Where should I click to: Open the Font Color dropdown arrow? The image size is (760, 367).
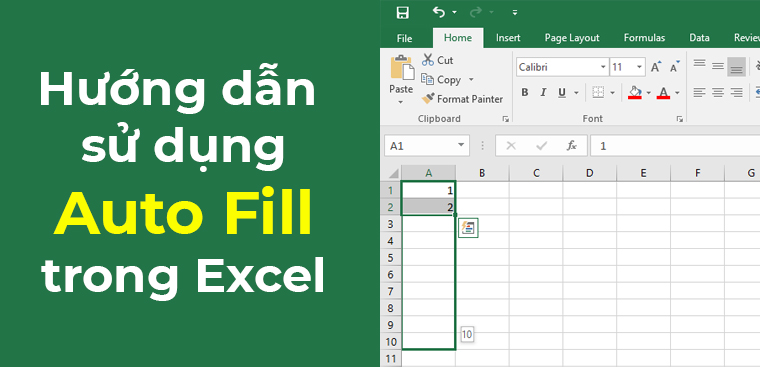click(677, 93)
